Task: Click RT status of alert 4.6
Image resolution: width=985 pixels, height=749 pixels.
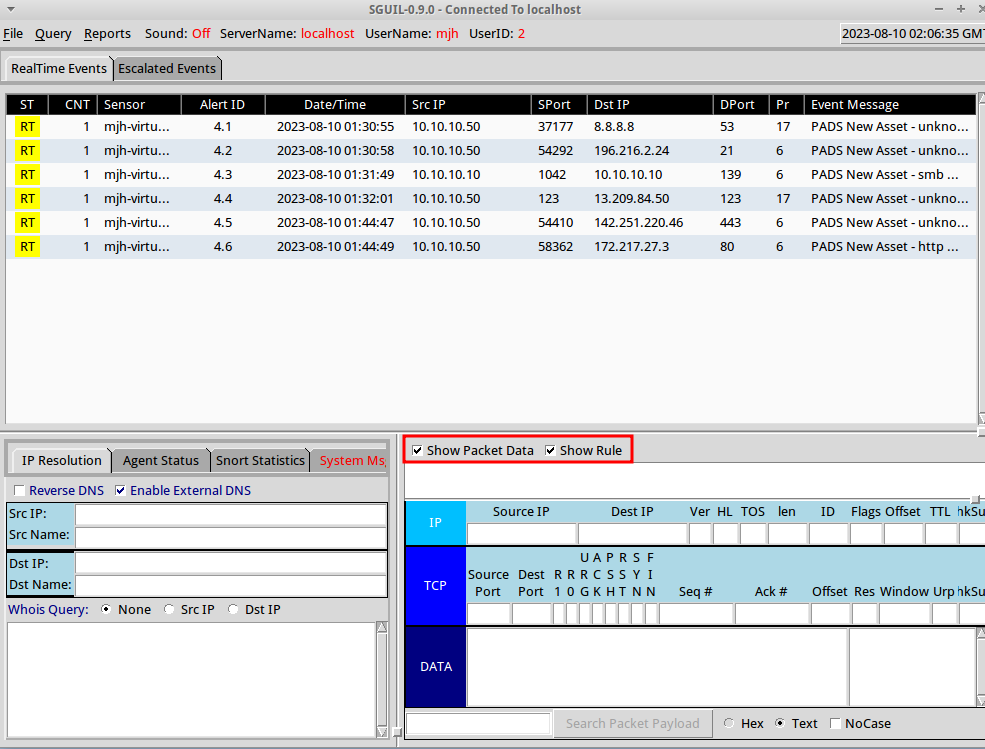Action: (x=27, y=246)
